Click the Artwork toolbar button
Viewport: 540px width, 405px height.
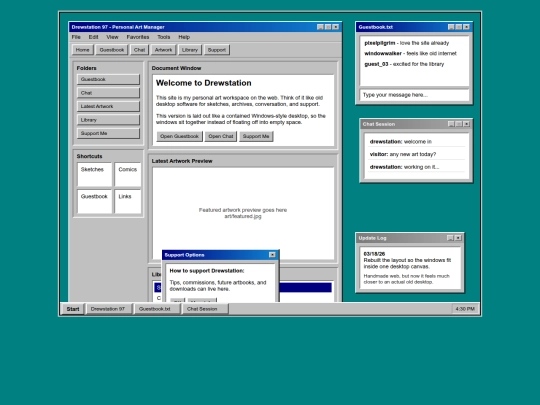click(x=163, y=50)
